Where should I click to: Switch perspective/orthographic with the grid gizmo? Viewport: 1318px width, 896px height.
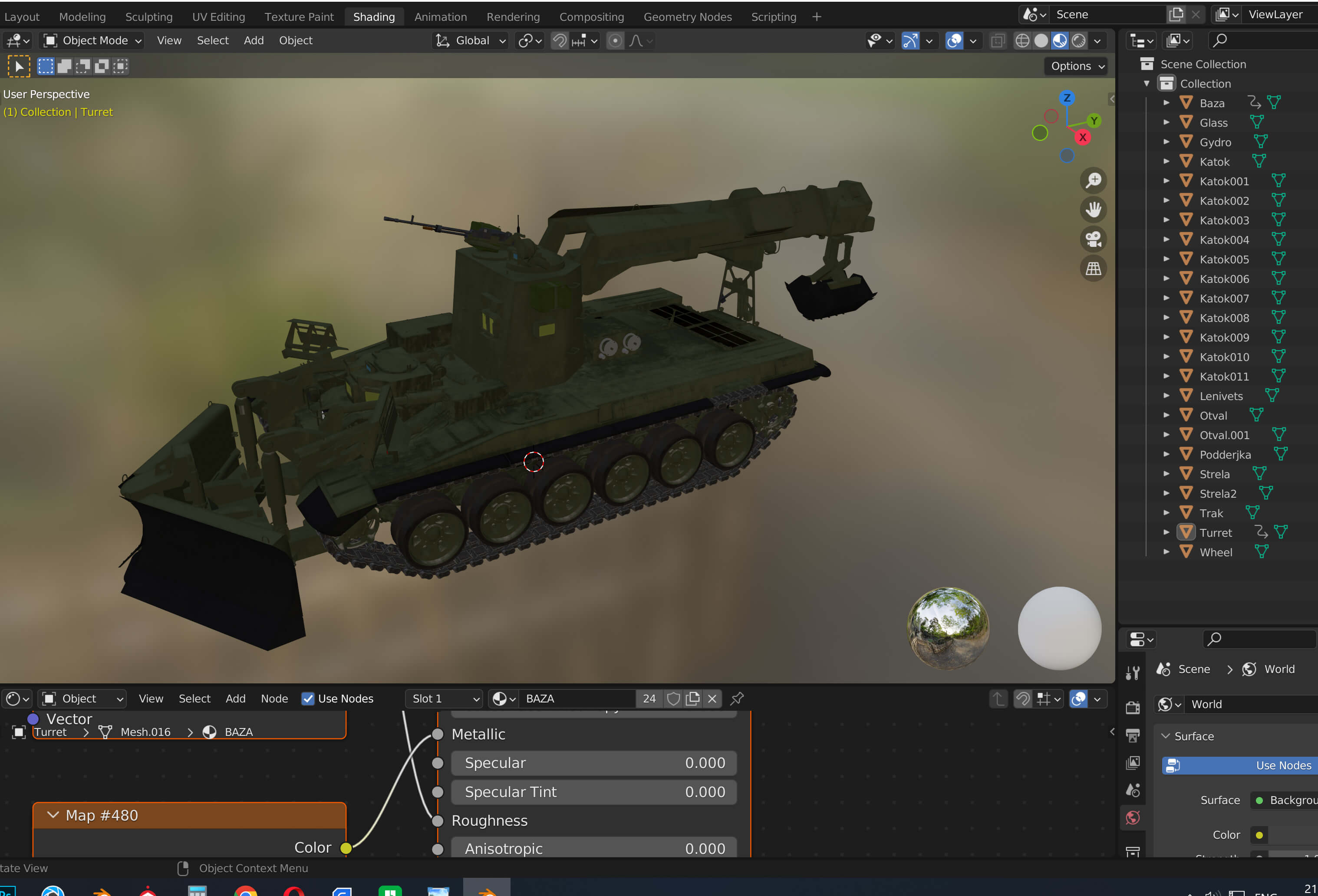[1094, 269]
